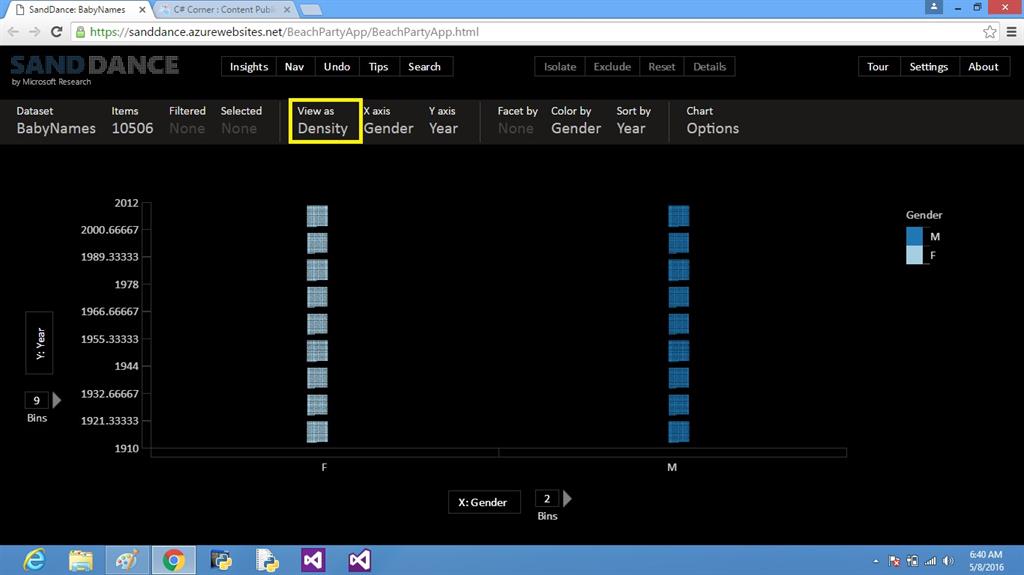
Task: Open File Explorer from the taskbar
Action: click(x=81, y=561)
